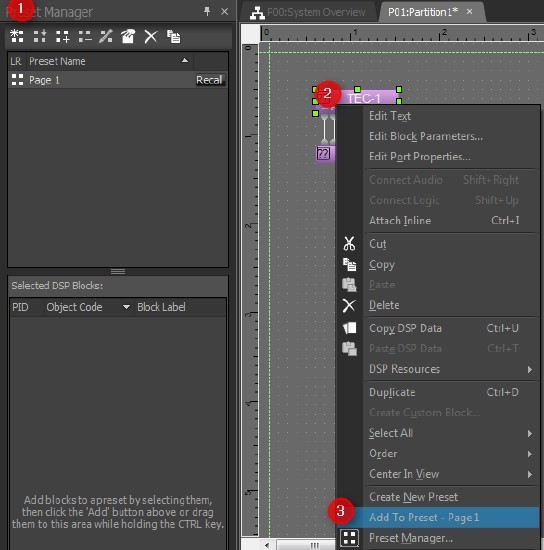Click the Copy icon in context menu
The height and width of the screenshot is (550, 544).
[x=349, y=264]
